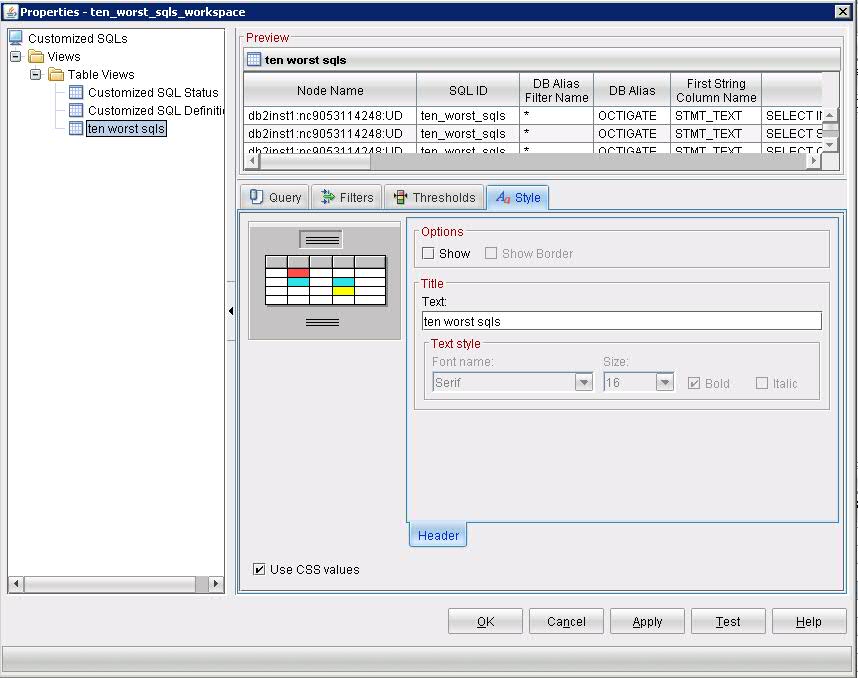Click the Test button
Image resolution: width=858 pixels, height=678 pixels.
pyautogui.click(x=728, y=621)
